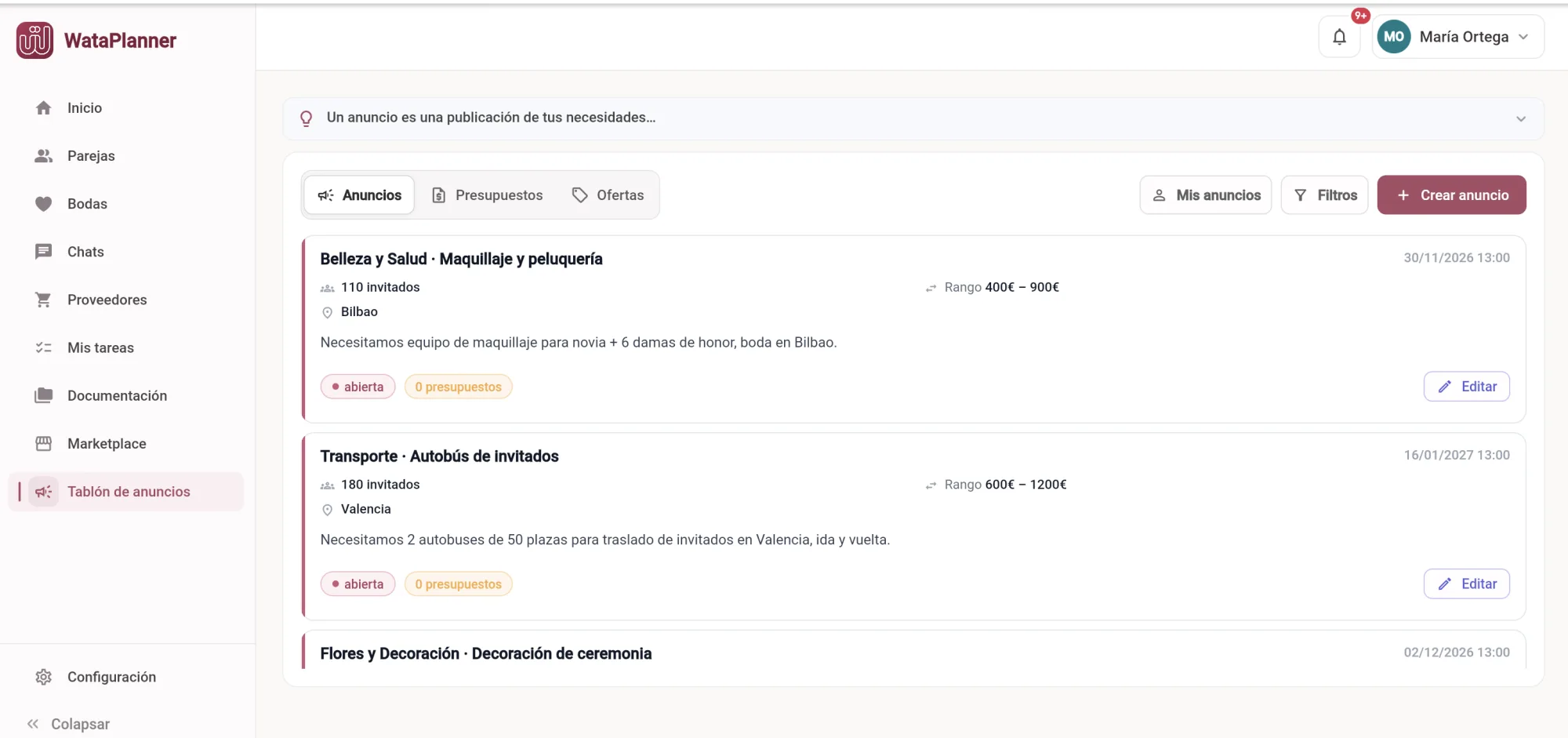Click the 16/01/2027 13:00 date
Viewport: 1568px width, 738px height.
click(x=1457, y=456)
